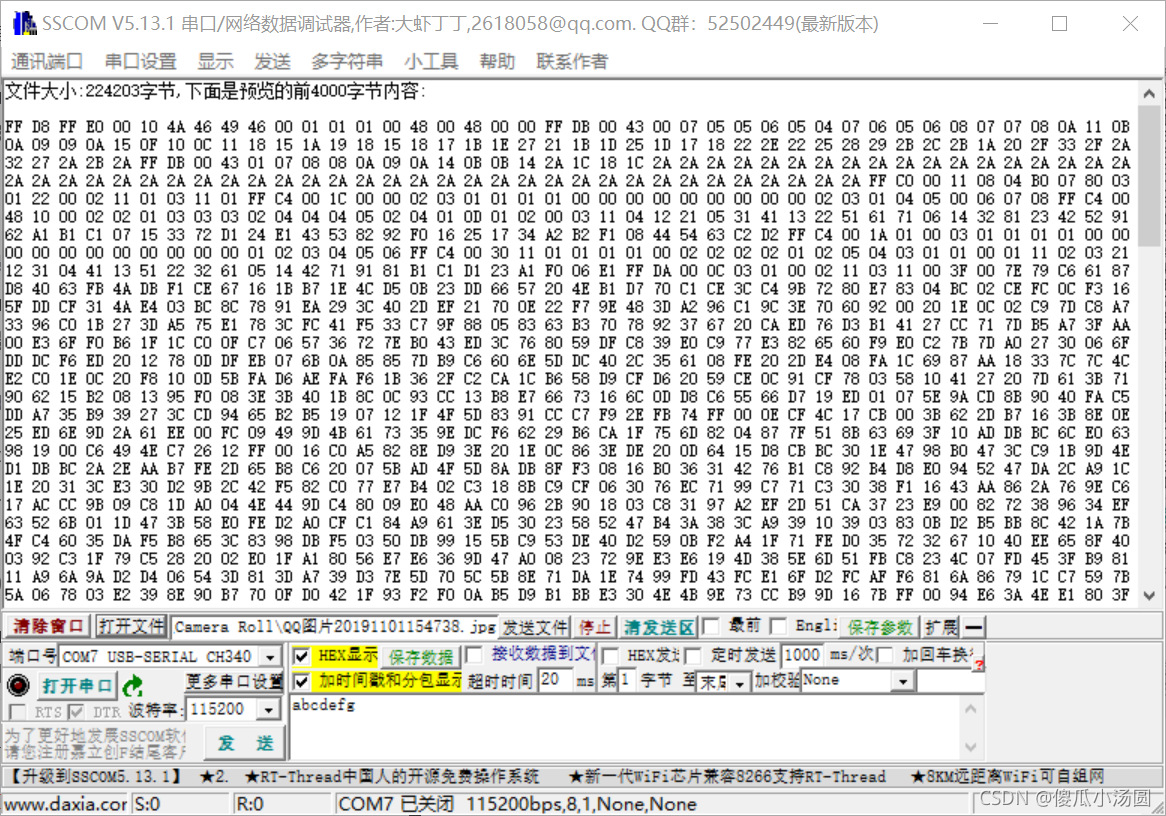This screenshot has width=1166, height=816.
Task: Click the 文件大小:224203字节 preview header line
Action: (x=216, y=91)
